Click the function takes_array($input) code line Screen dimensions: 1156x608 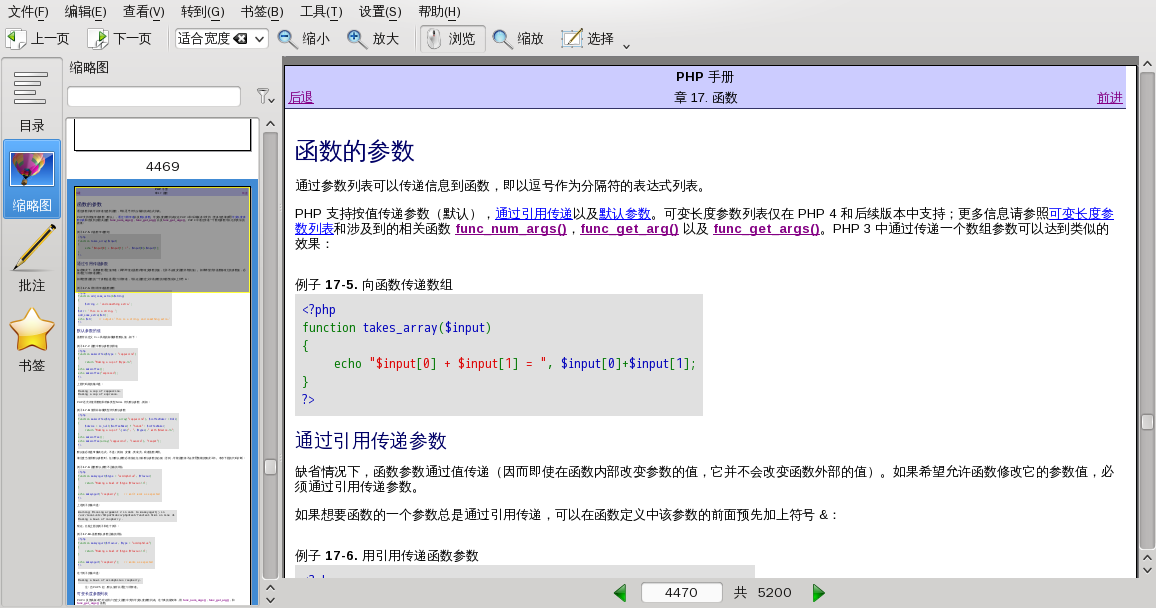pos(397,328)
